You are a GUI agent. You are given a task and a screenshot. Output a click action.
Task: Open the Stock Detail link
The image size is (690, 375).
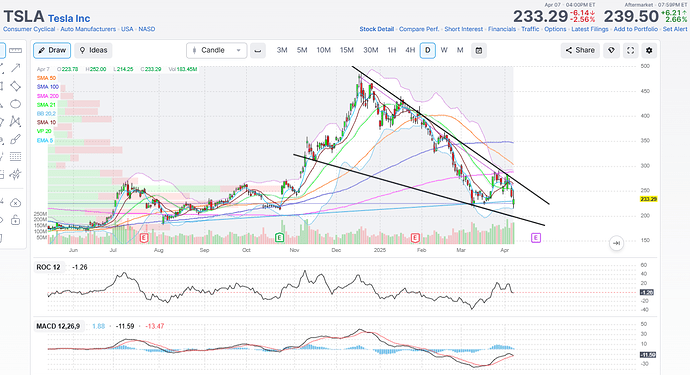(x=377, y=29)
